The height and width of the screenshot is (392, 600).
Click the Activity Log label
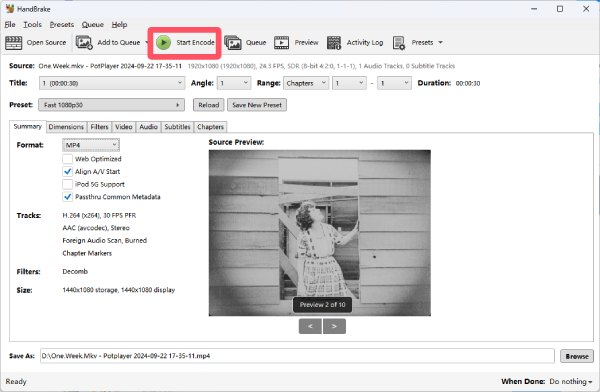(365, 42)
